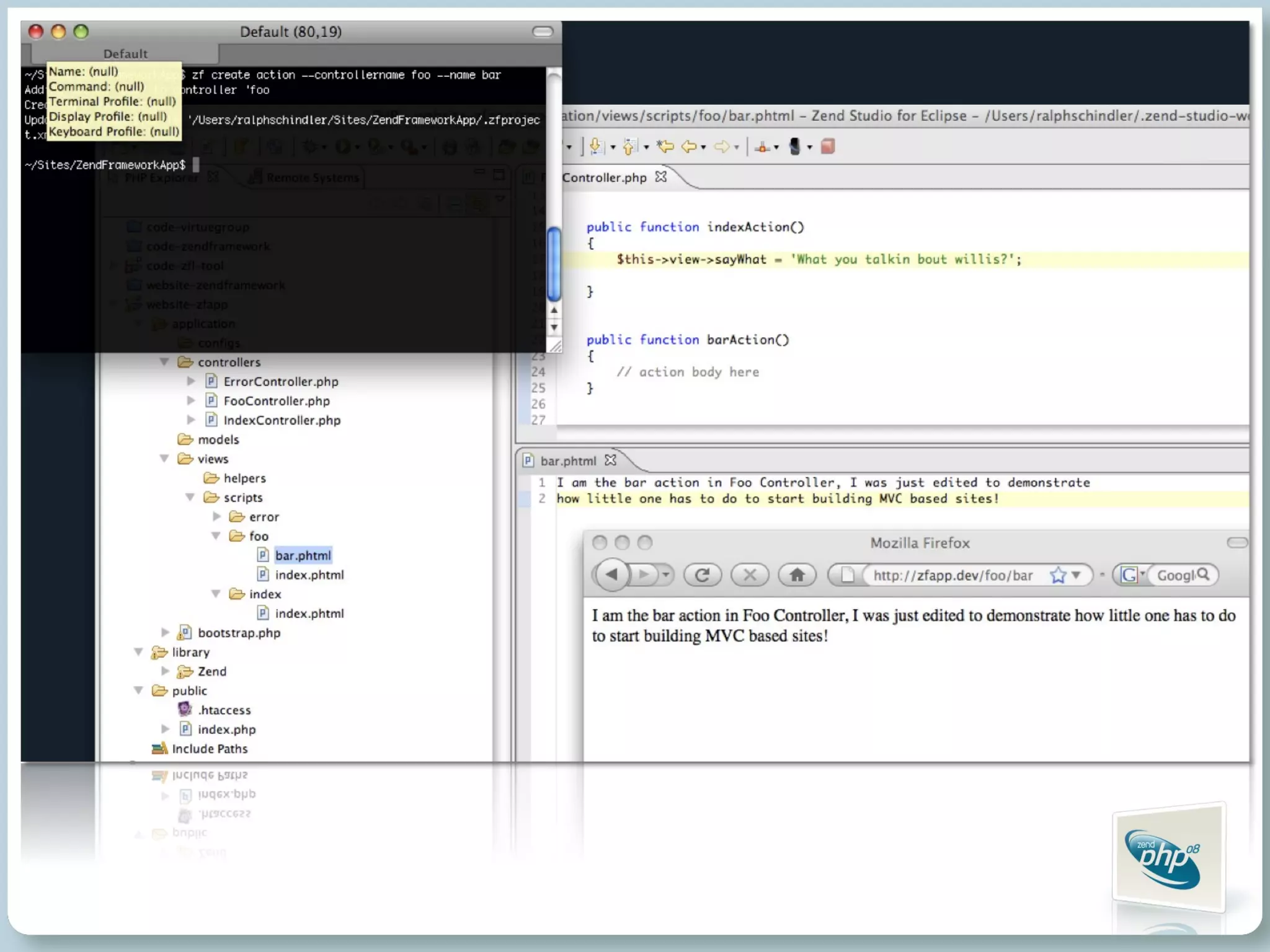Collapse the index folder under scripts
1270x952 pixels.
[216, 594]
